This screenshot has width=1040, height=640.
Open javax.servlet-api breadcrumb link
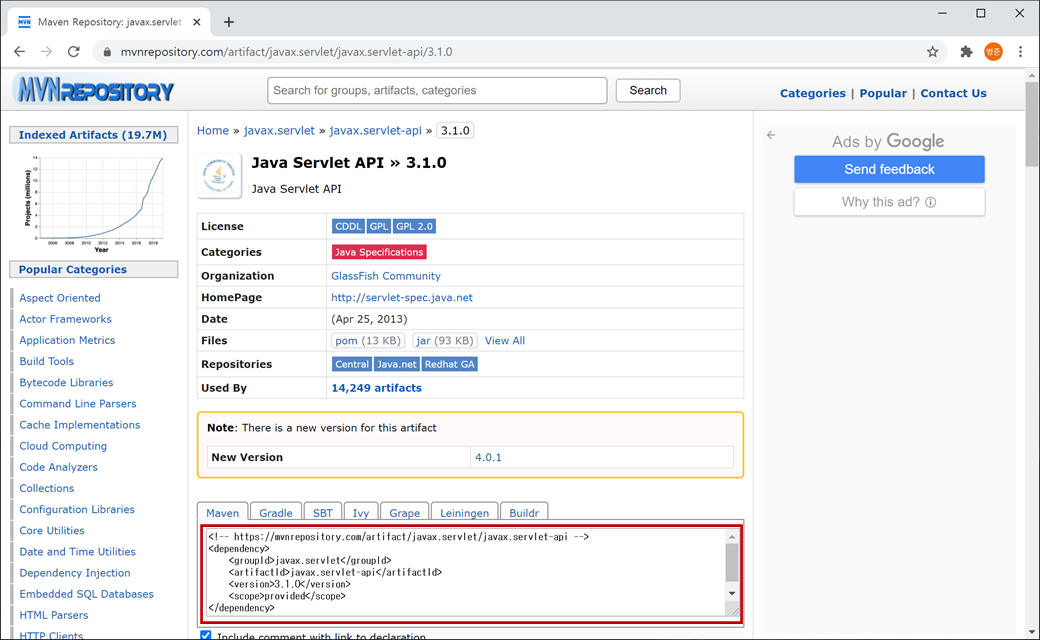[375, 131]
